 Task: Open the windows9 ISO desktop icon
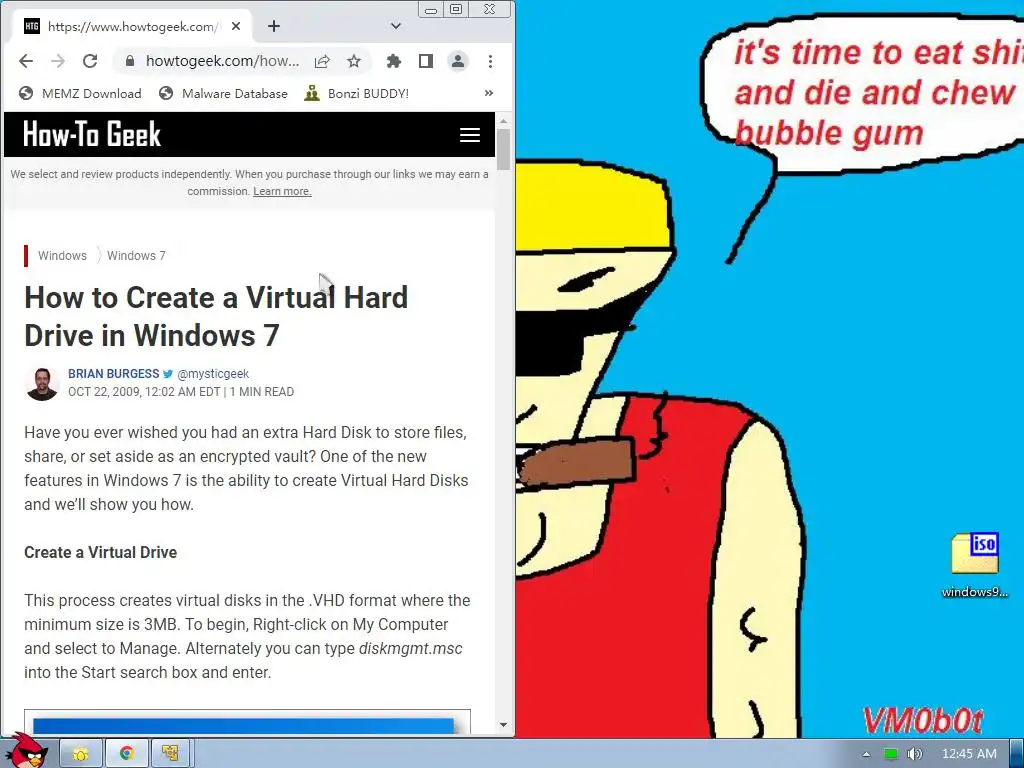coord(975,565)
